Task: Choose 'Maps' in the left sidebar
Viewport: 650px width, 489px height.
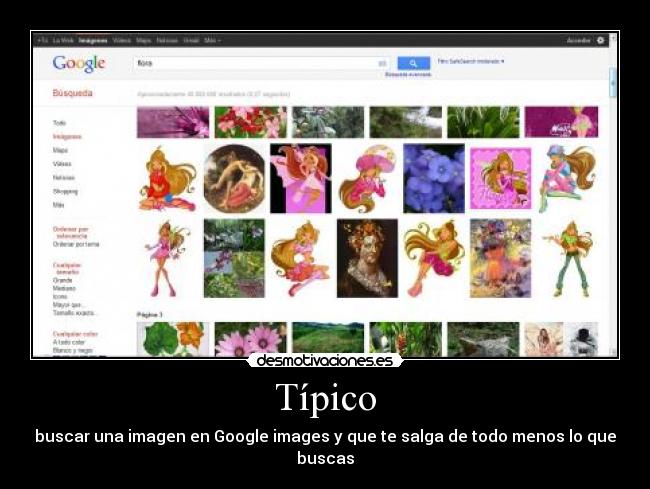Action: coord(60,150)
